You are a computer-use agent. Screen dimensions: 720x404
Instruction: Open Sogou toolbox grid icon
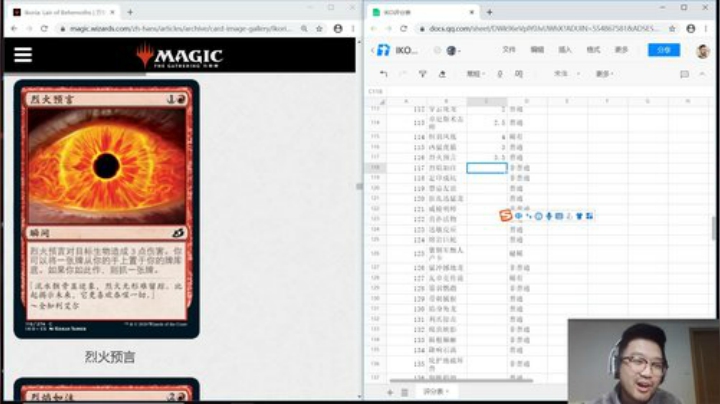coord(589,216)
